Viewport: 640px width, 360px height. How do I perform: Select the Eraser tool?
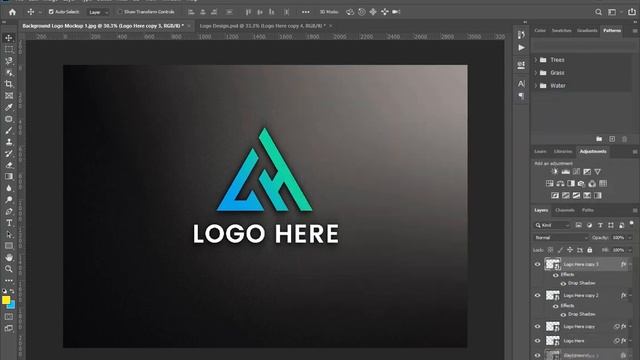9,165
